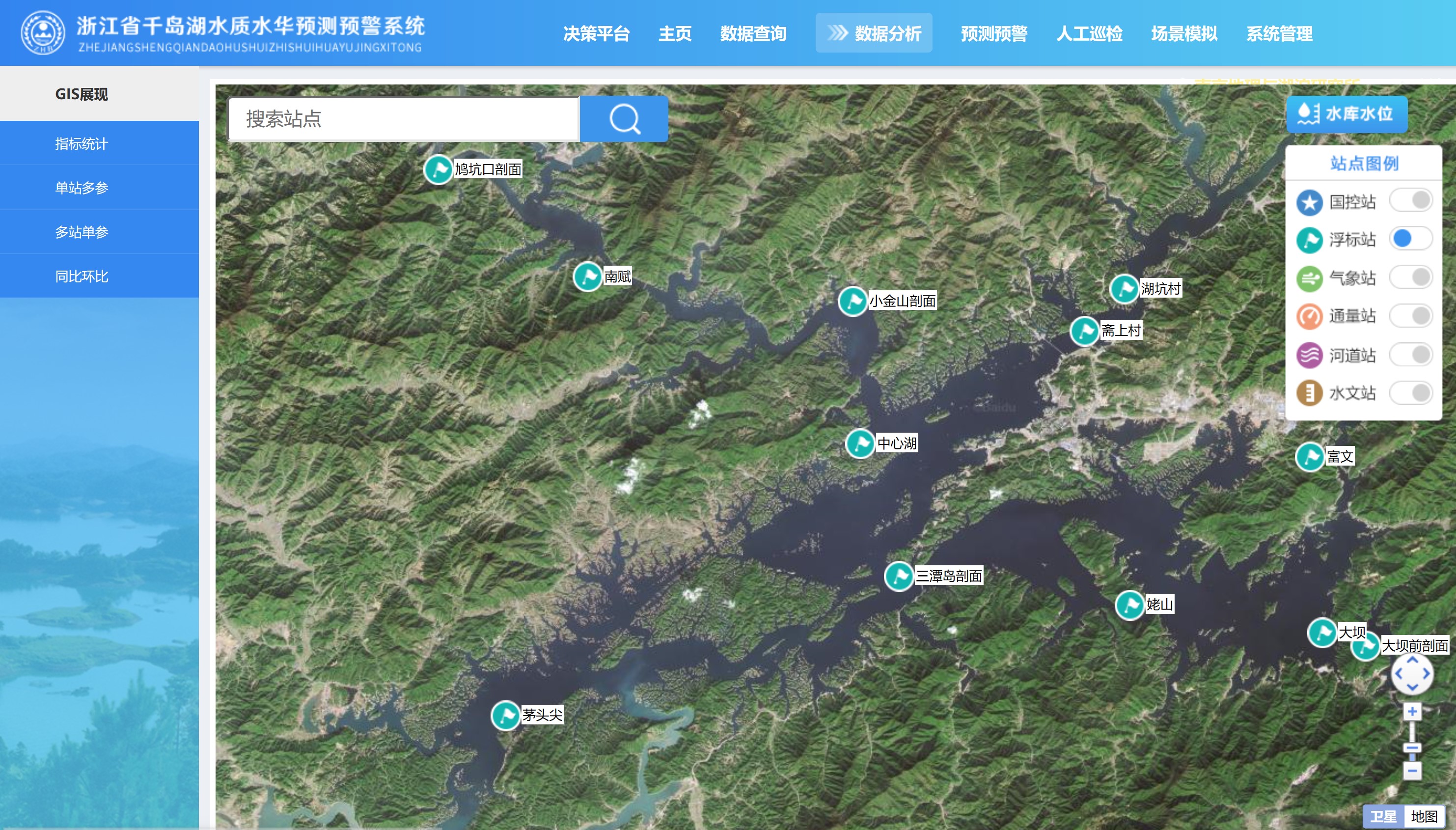
Task: Click the 三潭岛剖面 buoy marker
Action: pos(899,576)
